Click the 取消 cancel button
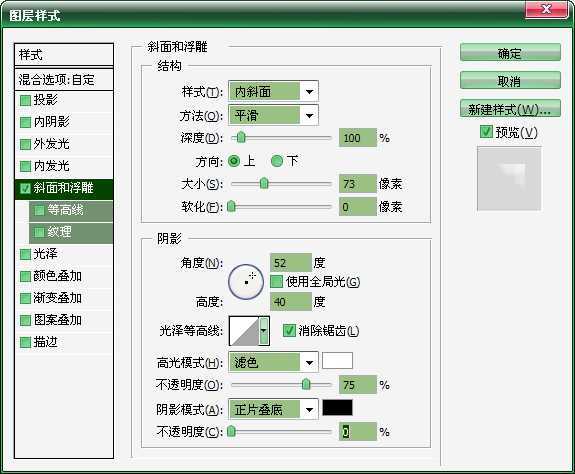575x474 pixels. [510, 81]
